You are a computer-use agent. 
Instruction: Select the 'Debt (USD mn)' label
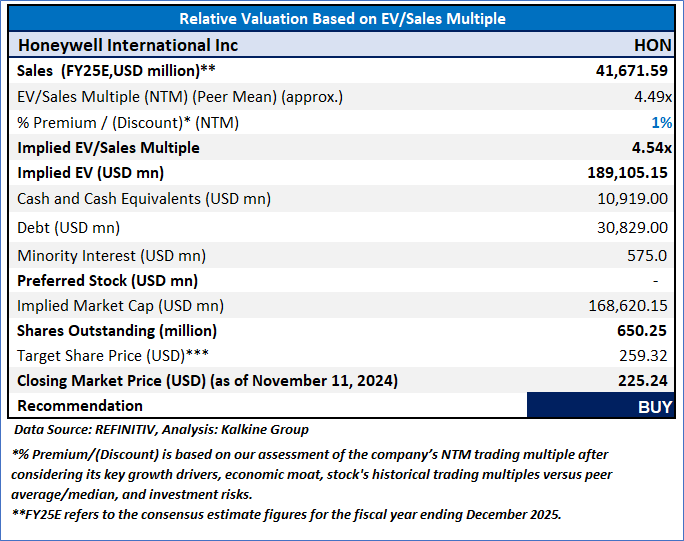pyautogui.click(x=68, y=228)
